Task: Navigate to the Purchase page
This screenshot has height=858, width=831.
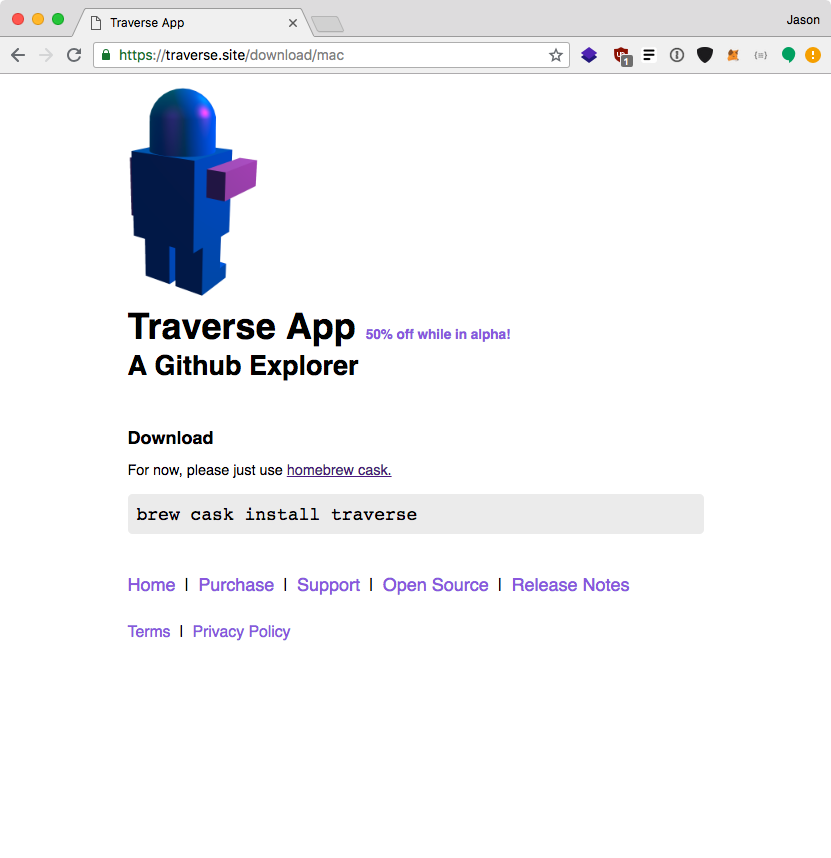Action: coord(236,585)
